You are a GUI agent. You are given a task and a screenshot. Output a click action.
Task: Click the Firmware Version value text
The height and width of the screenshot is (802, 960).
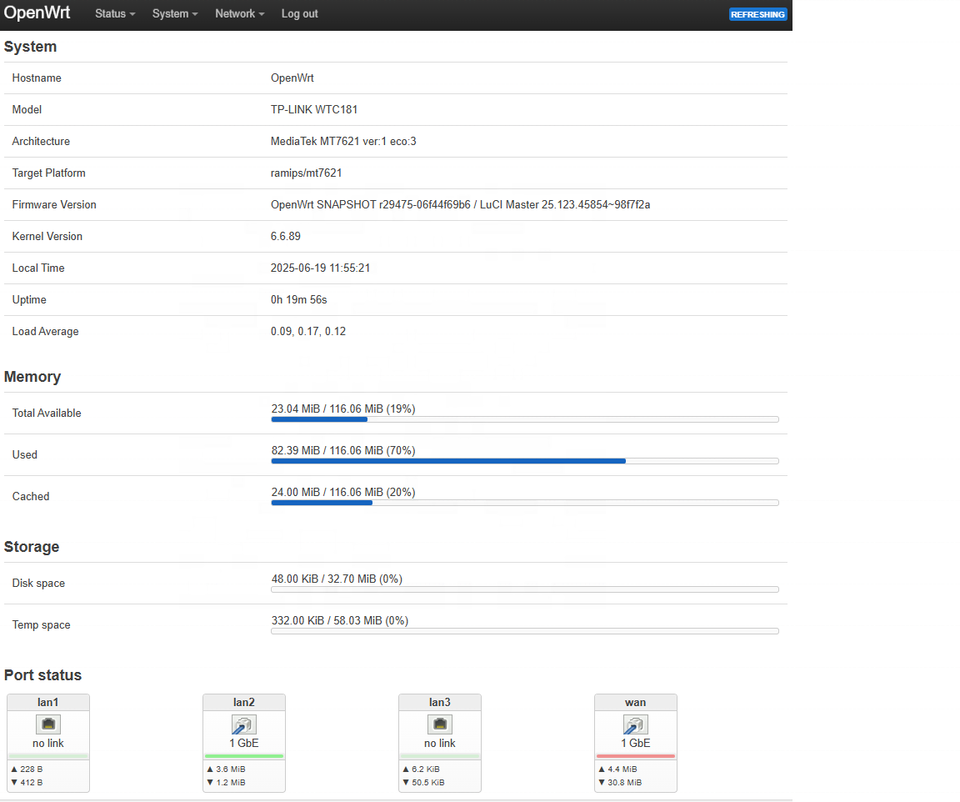pos(460,205)
